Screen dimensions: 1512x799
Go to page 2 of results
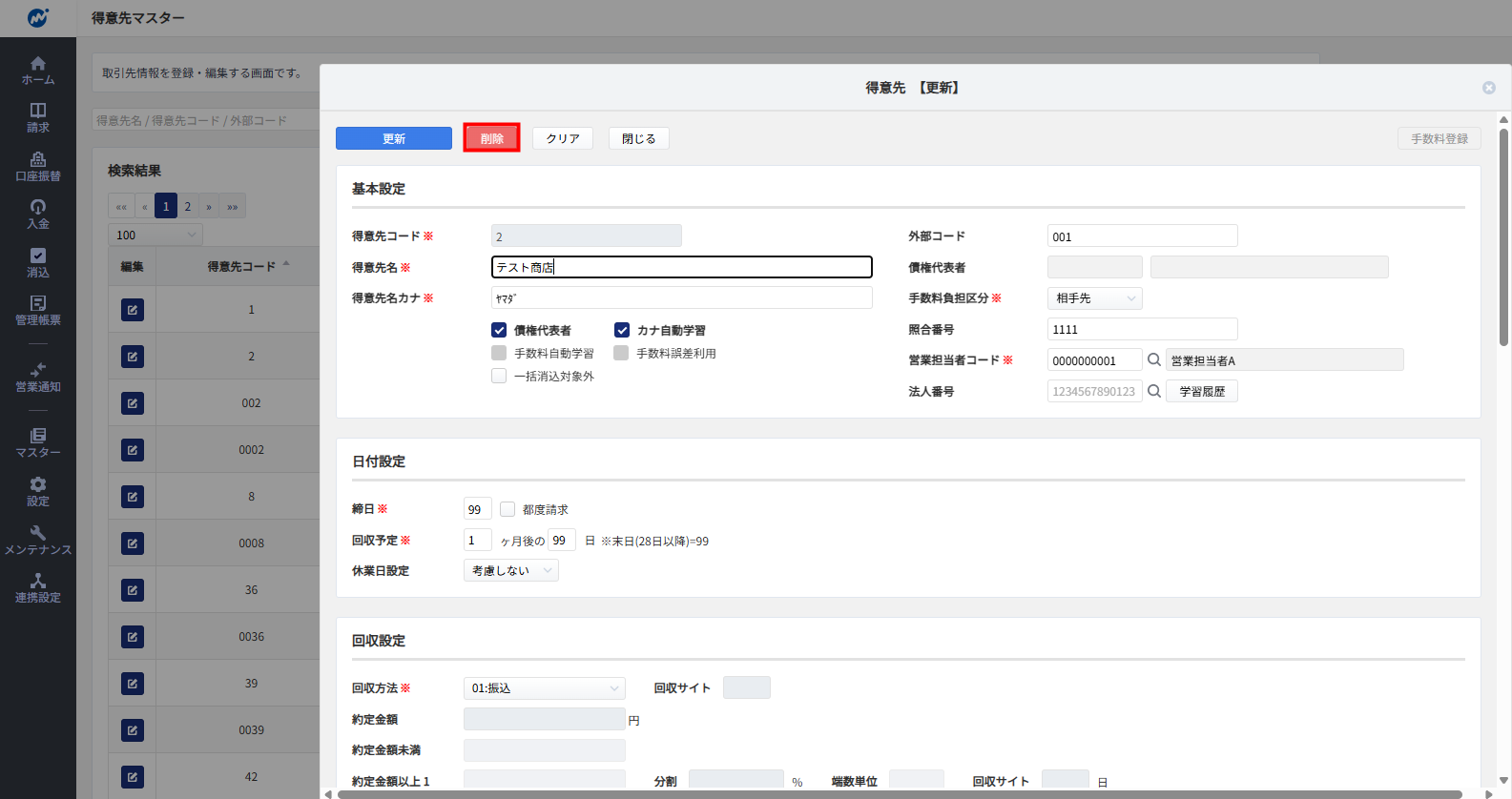point(188,206)
